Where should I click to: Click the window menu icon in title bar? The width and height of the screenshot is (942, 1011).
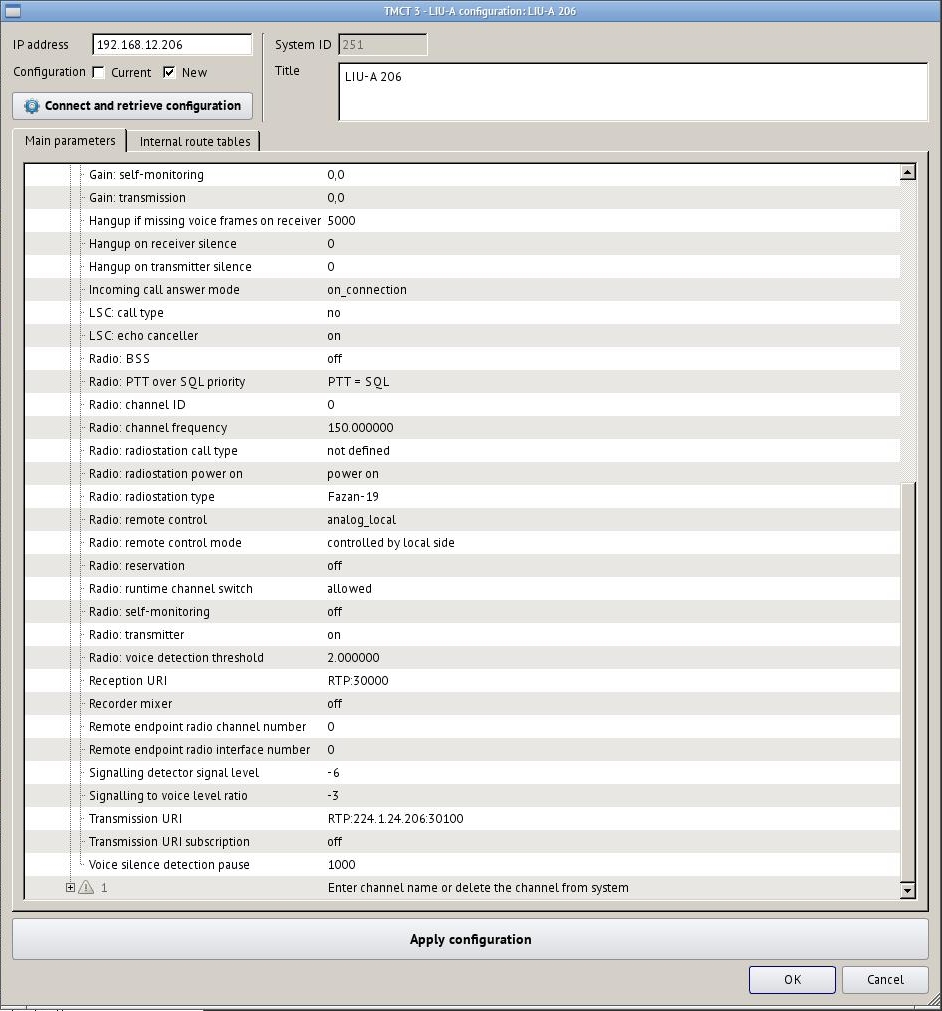[x=12, y=11]
